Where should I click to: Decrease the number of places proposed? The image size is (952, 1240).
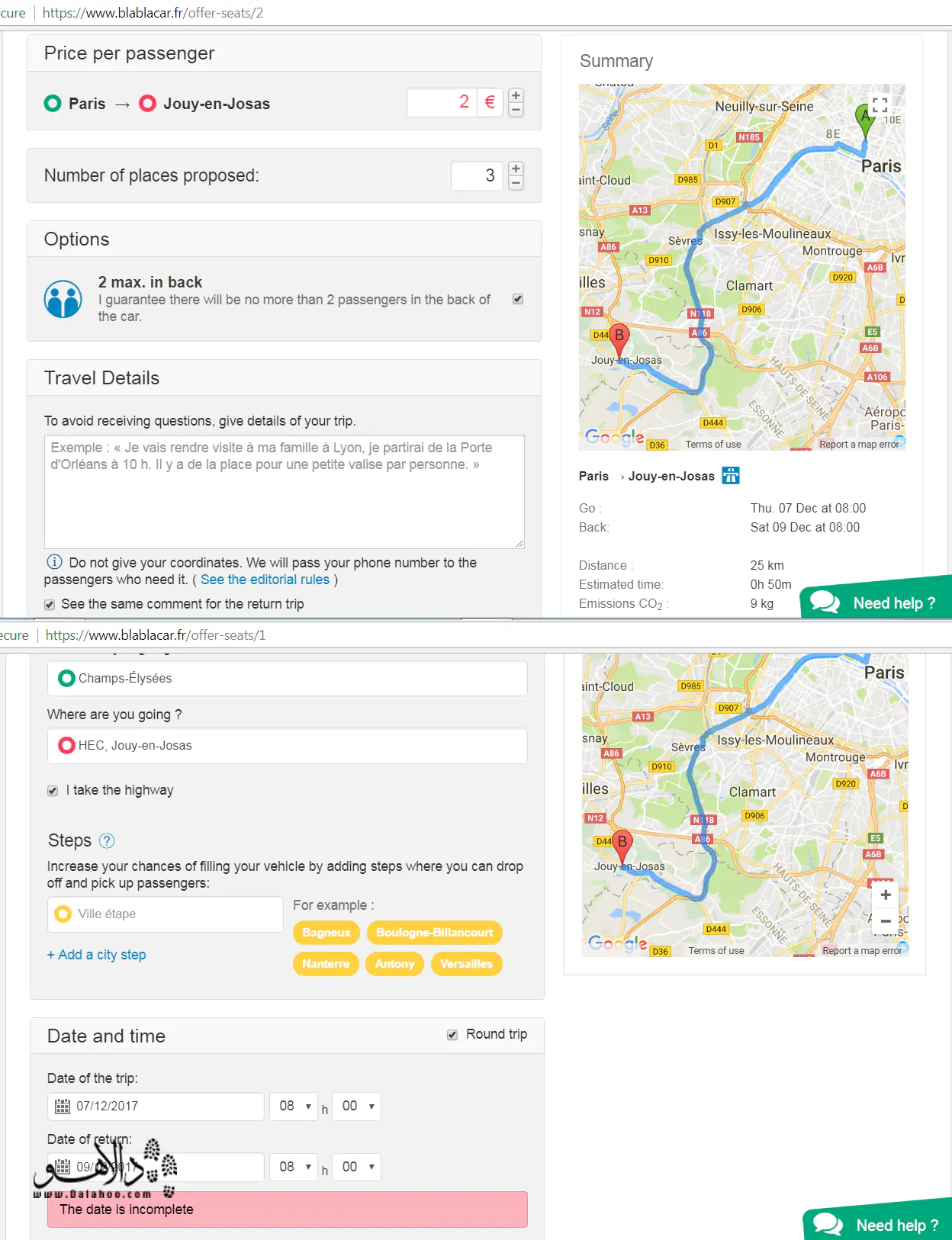pos(516,183)
